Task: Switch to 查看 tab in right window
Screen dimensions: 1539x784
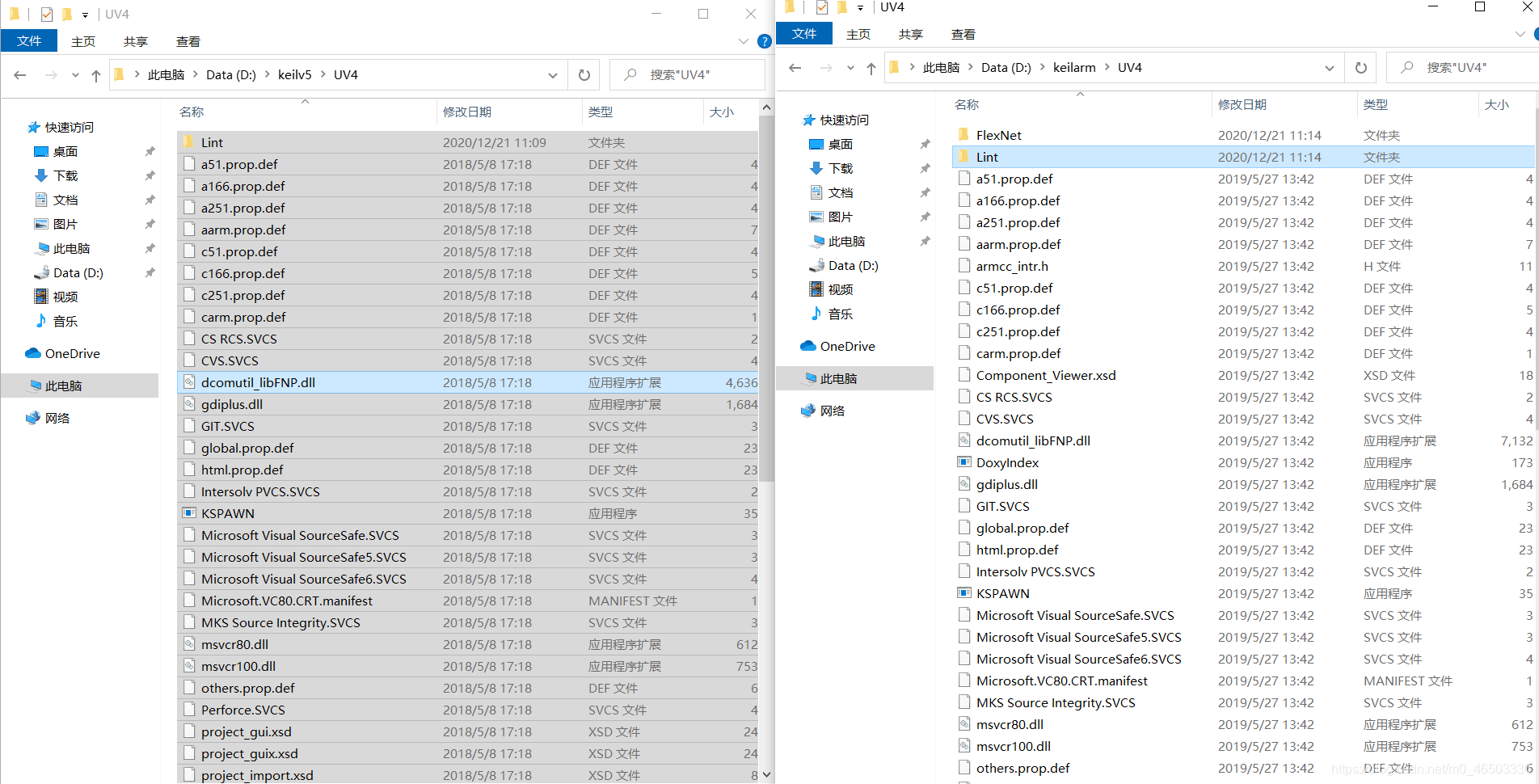Action: [963, 34]
